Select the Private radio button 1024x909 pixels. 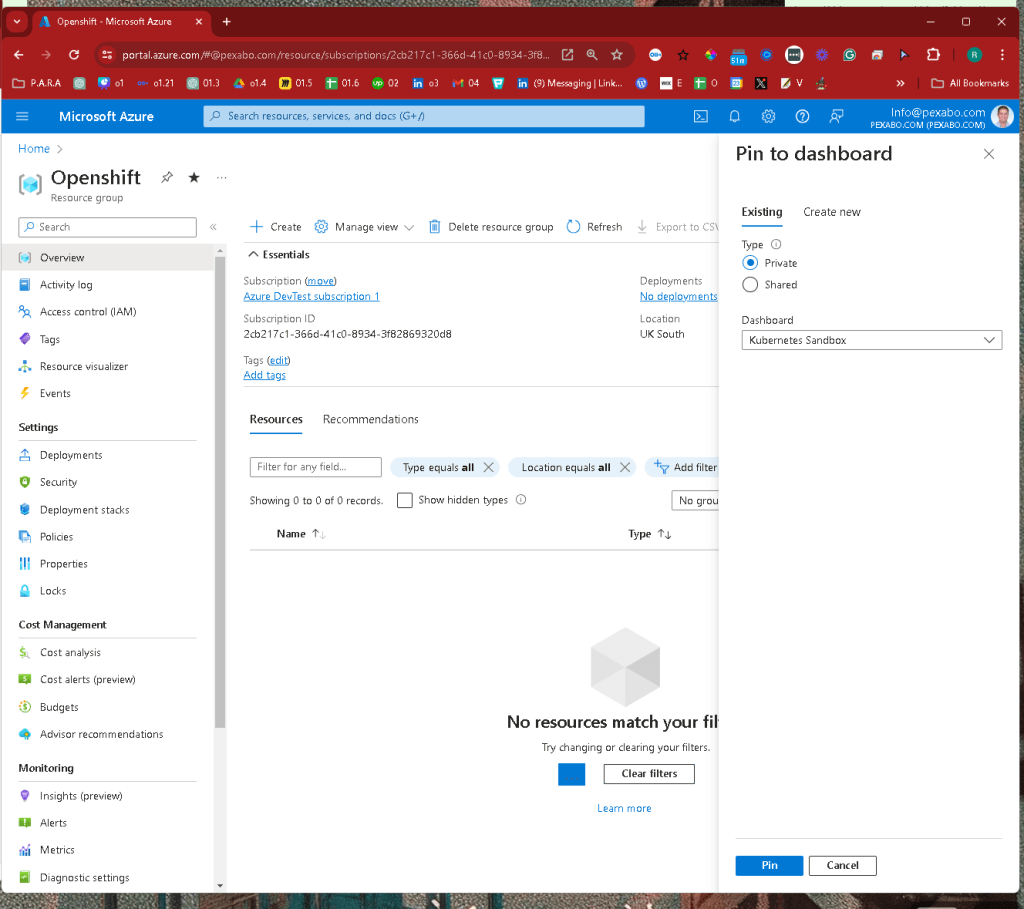750,263
